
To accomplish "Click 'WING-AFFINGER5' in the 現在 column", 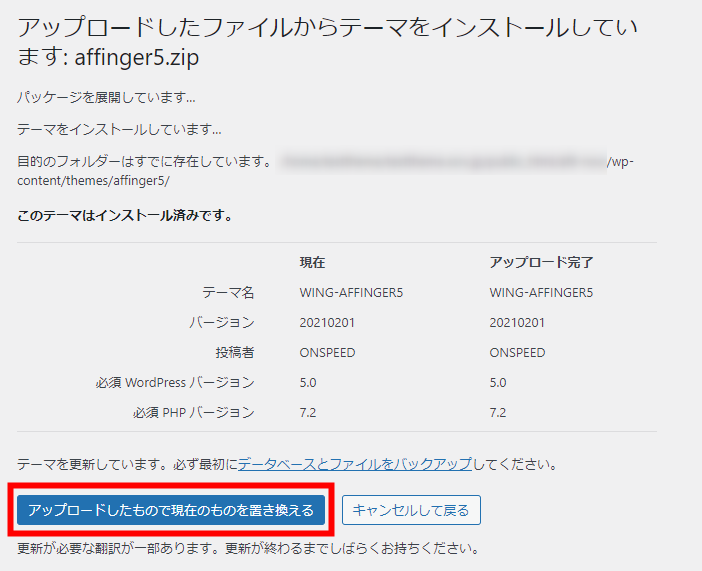I will [351, 292].
